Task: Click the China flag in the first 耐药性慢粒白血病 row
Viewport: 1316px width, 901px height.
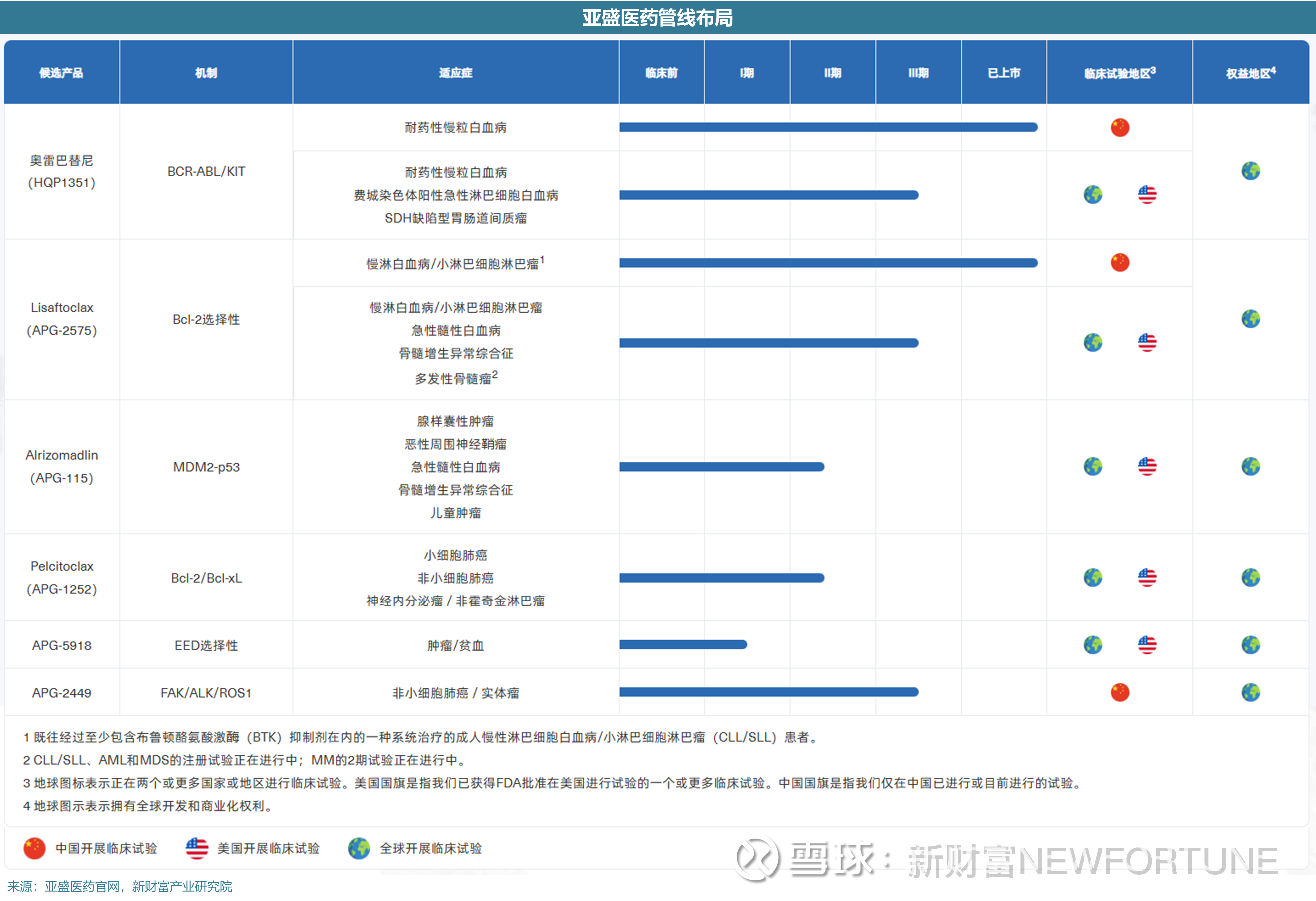Action: (x=1119, y=127)
